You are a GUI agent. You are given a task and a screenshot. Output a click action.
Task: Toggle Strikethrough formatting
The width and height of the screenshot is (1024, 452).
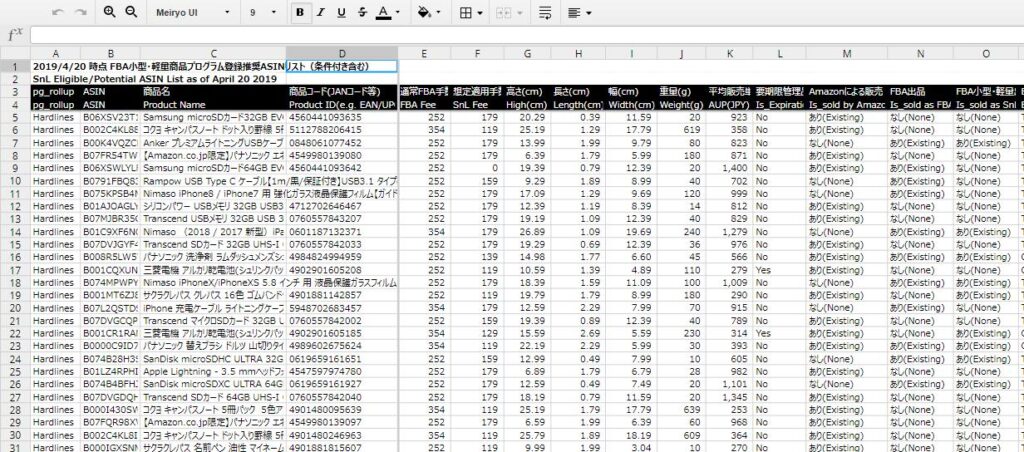point(362,12)
